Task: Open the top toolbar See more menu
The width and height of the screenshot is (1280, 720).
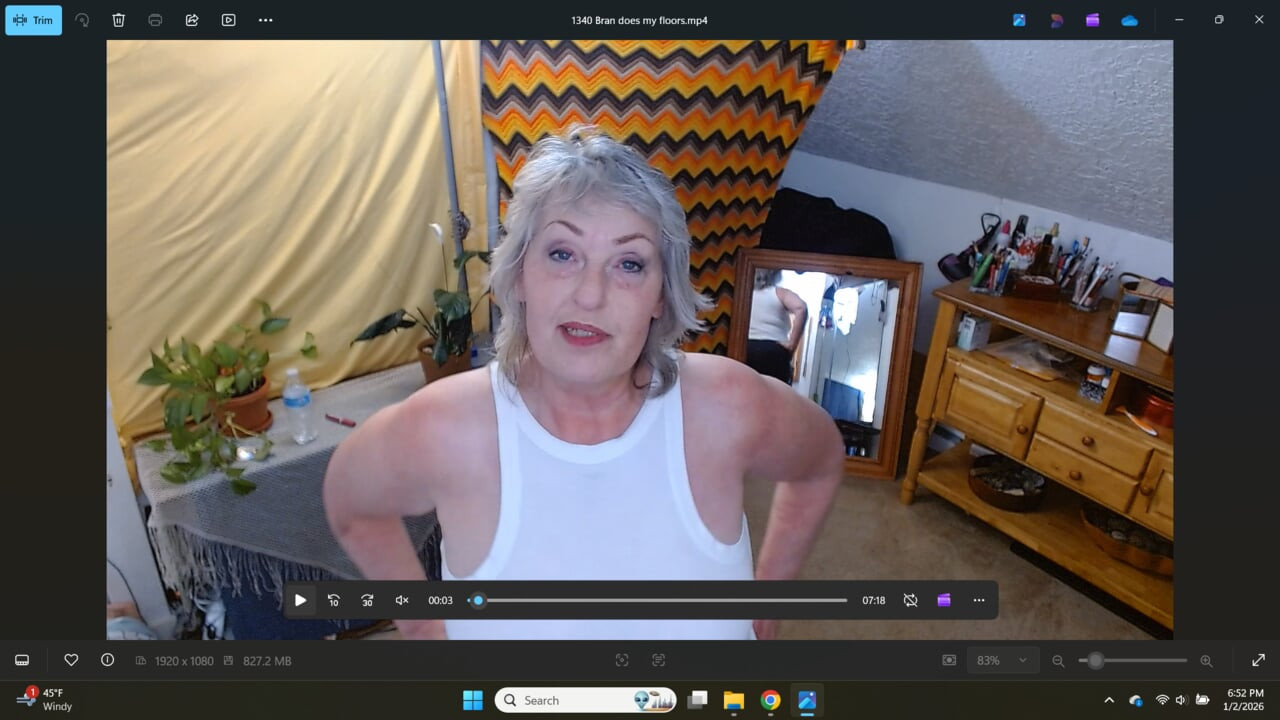Action: 265,20
